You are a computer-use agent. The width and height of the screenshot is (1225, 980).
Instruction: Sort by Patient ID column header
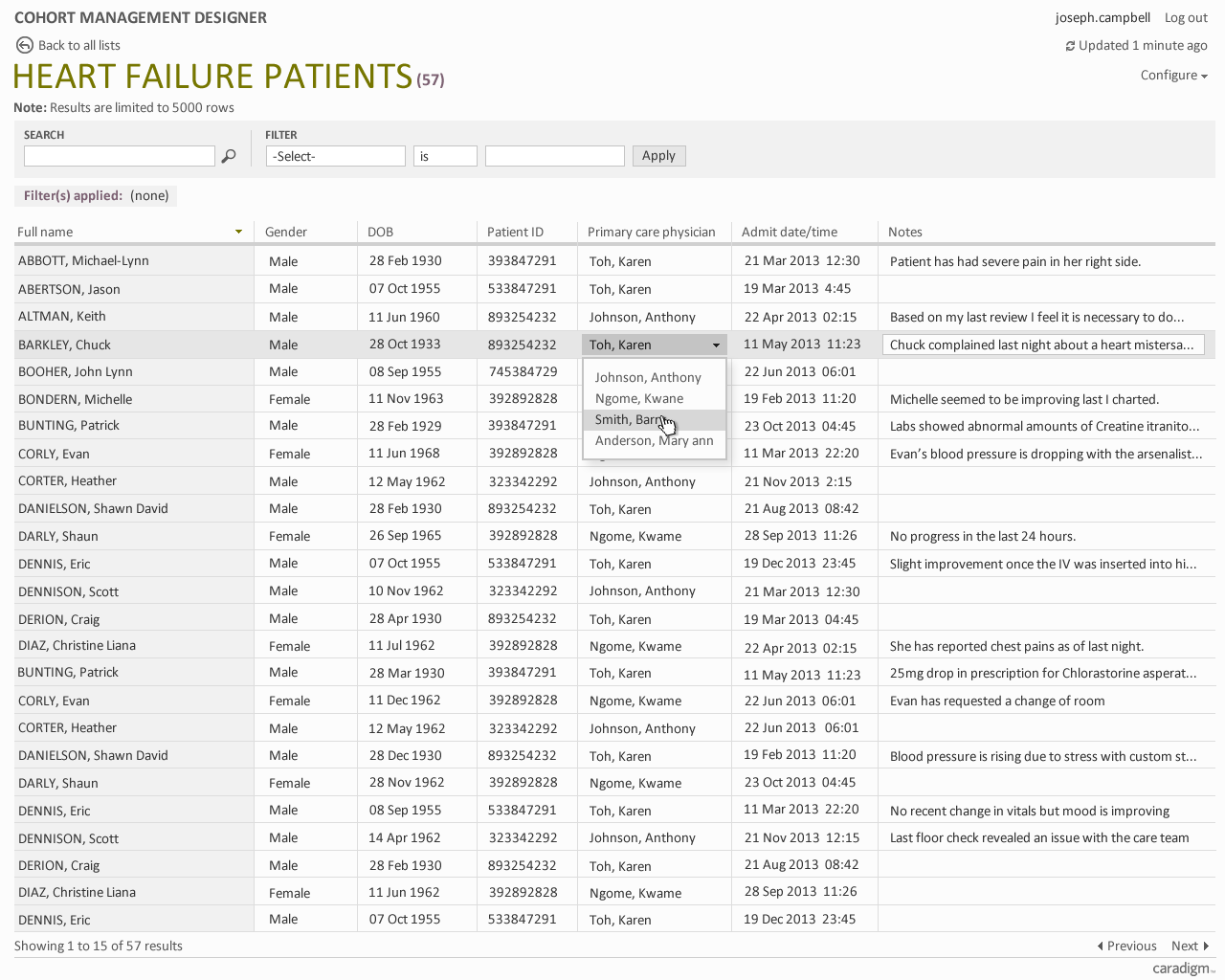tap(515, 232)
